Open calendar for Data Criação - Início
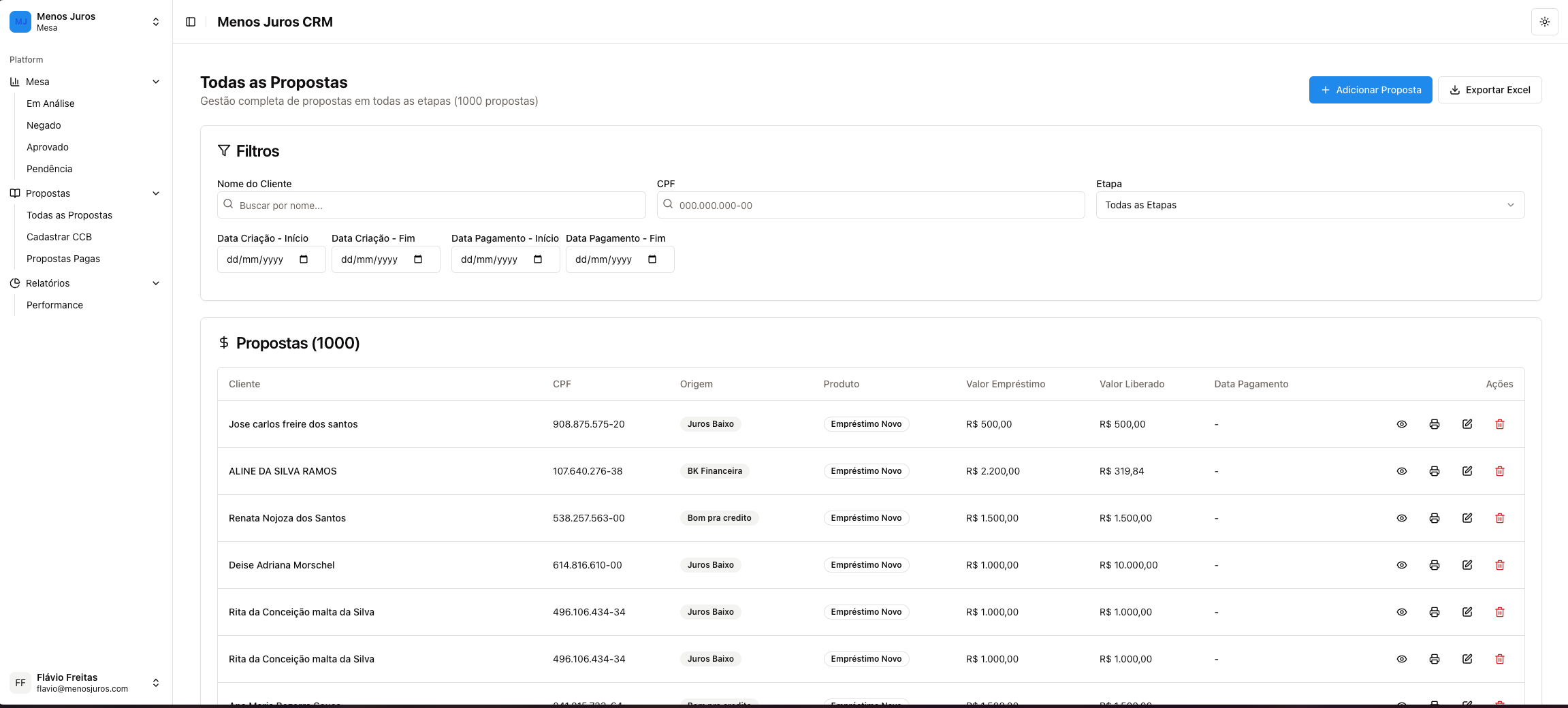This screenshot has height=708, width=1568. pos(304,259)
